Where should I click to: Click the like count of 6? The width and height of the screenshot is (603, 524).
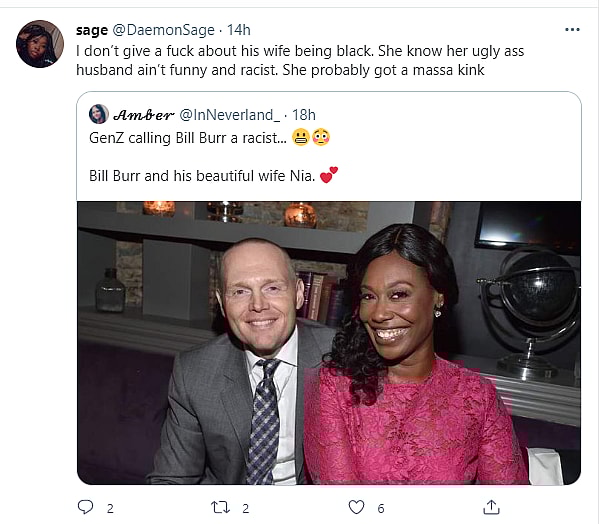(x=381, y=508)
